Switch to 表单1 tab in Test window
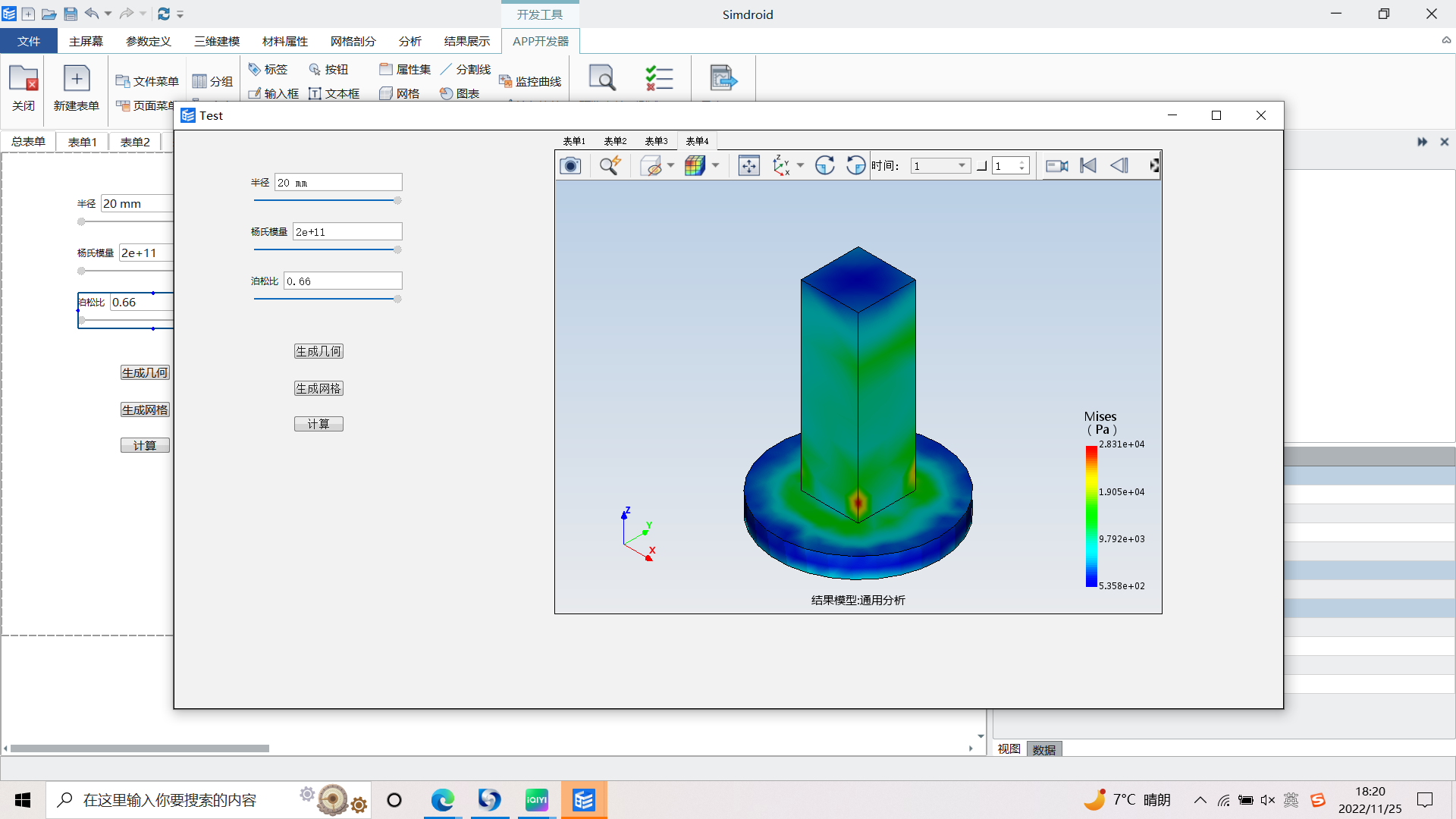The image size is (1456, 819). coord(574,141)
